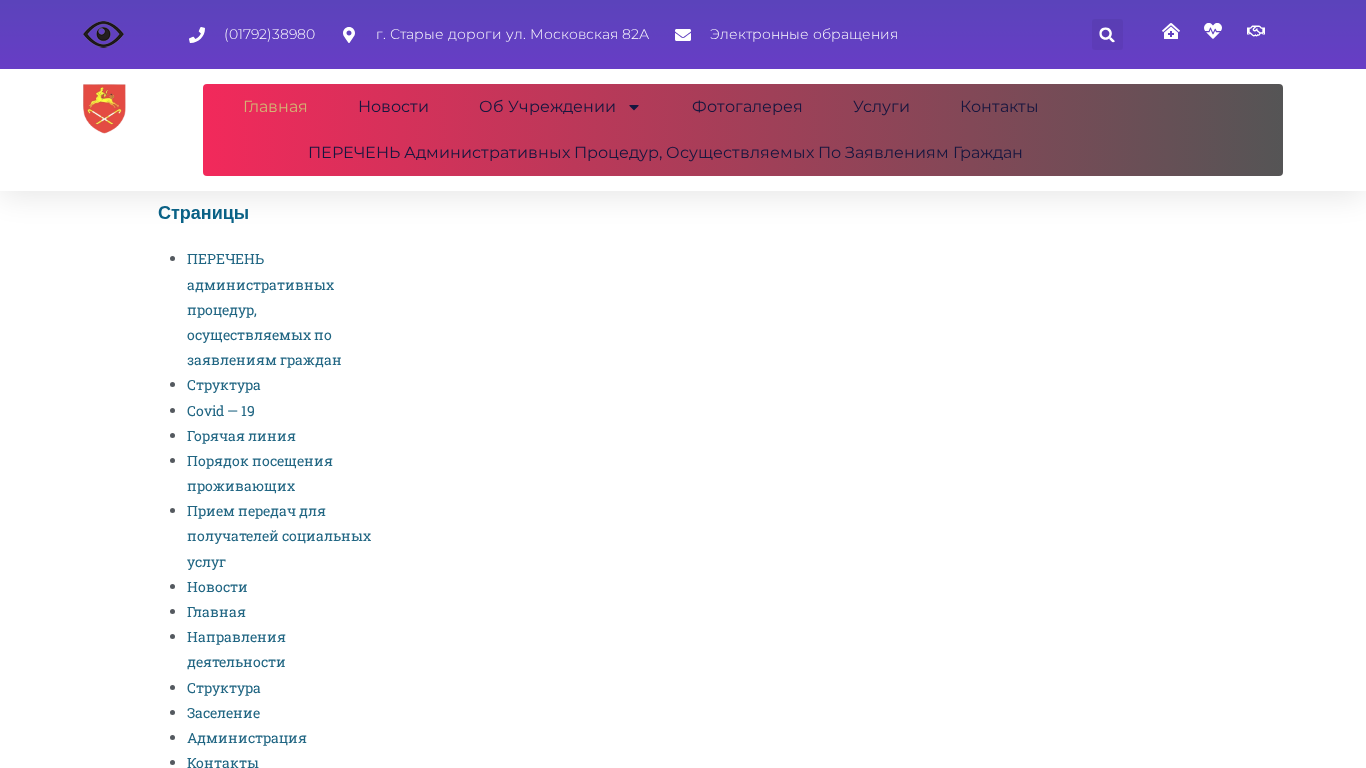Open the Главная link in pages list
The height and width of the screenshot is (768, 1366).
point(216,612)
